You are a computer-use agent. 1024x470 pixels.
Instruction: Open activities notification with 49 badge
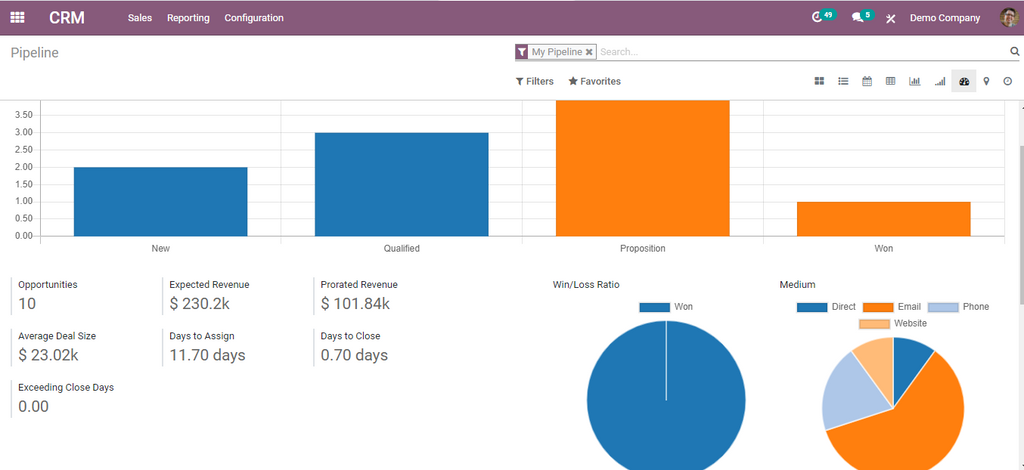(820, 18)
